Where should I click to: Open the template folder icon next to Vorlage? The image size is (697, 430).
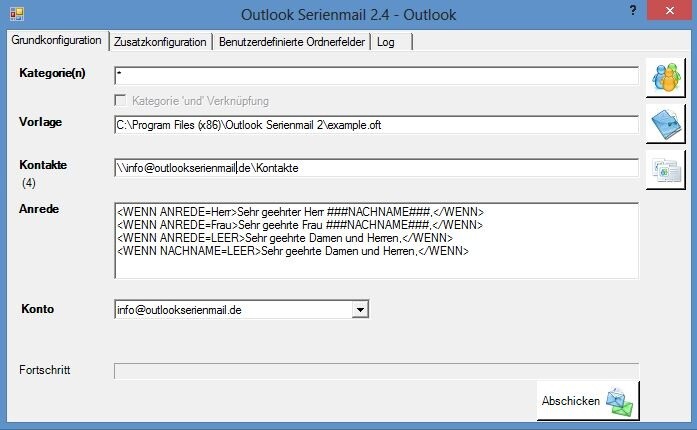tap(665, 124)
